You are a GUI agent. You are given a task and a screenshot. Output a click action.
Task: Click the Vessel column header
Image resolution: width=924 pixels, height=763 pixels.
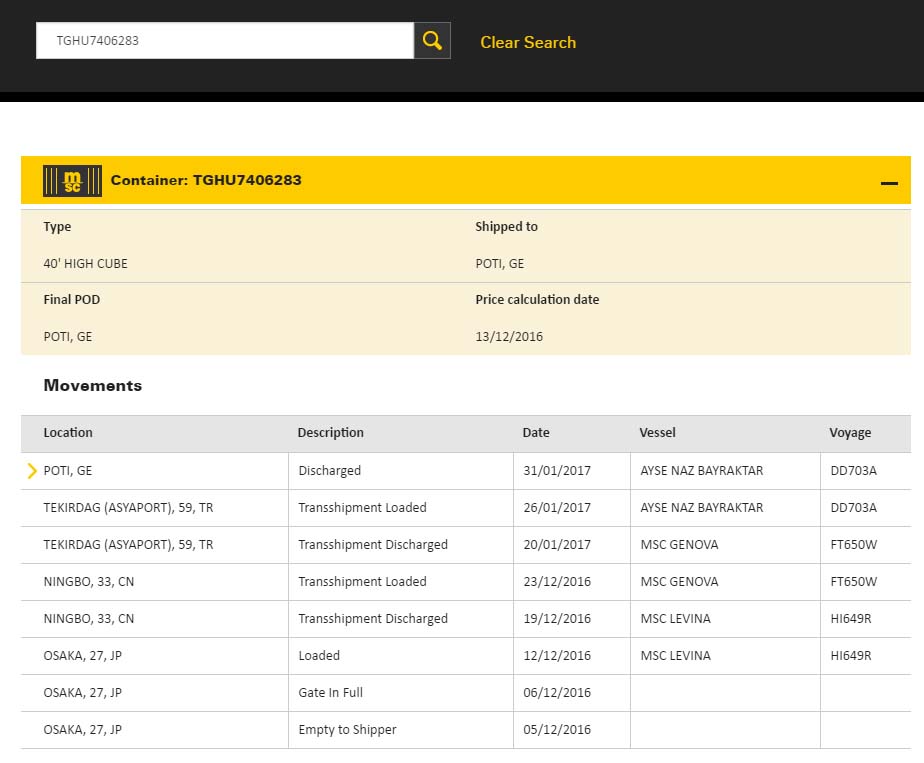pos(657,433)
